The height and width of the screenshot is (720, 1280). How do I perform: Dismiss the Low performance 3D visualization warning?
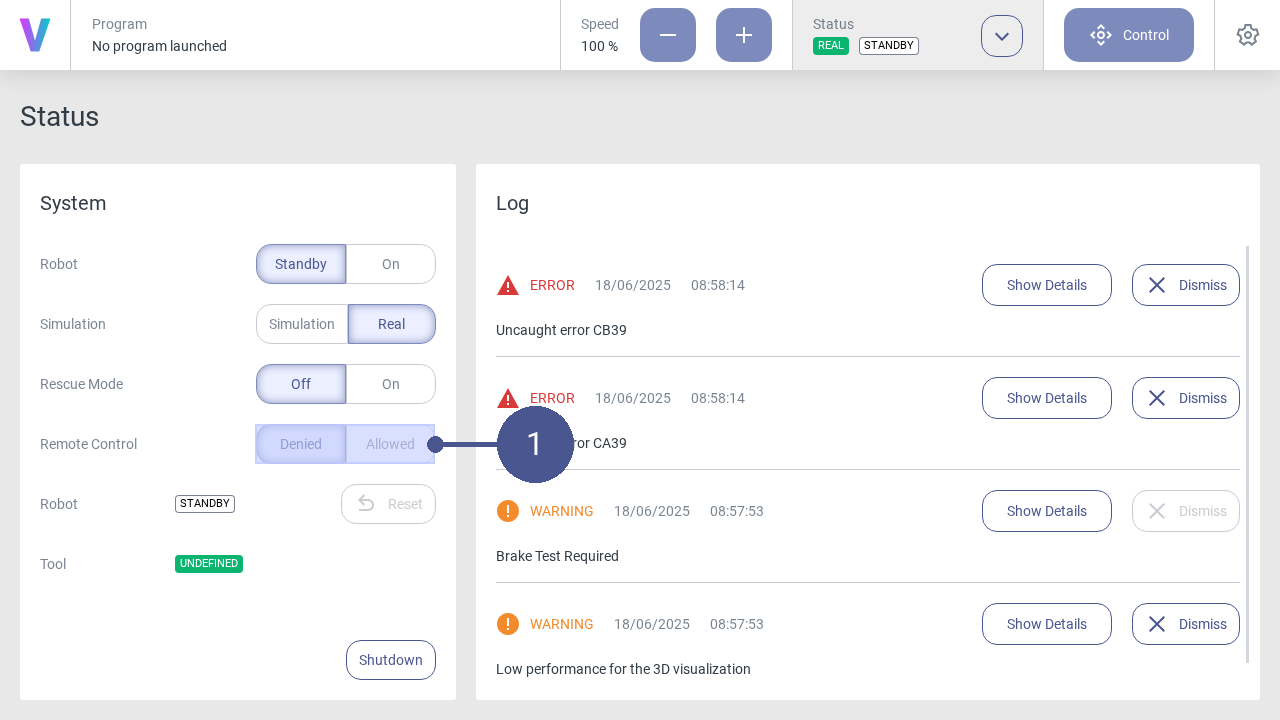pos(1185,624)
